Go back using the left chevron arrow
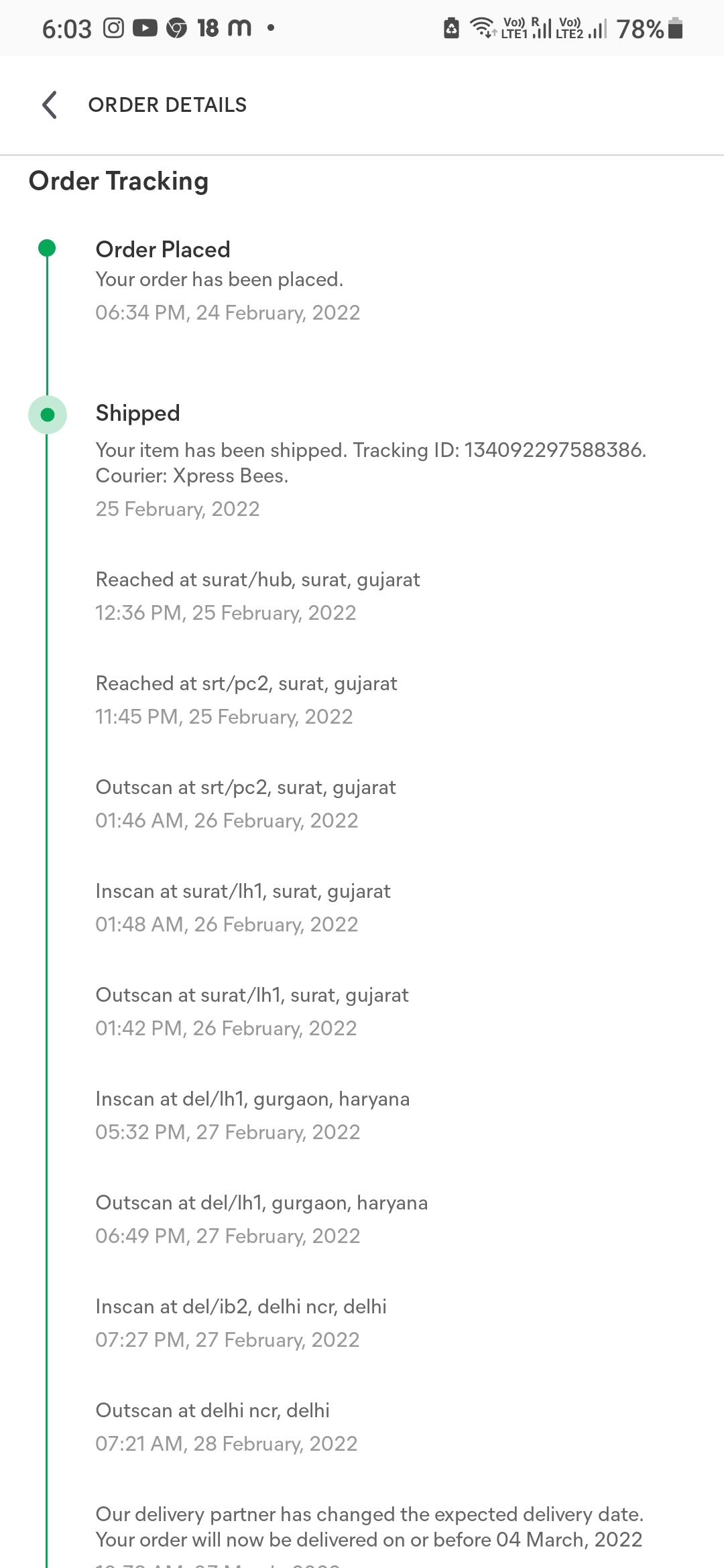This screenshot has height=1568, width=724. coord(50,105)
